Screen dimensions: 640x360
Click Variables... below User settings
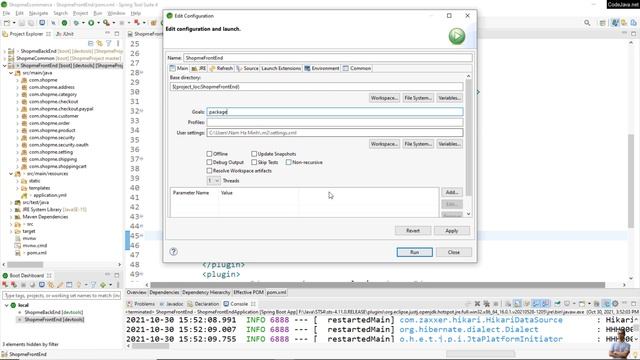click(449, 144)
